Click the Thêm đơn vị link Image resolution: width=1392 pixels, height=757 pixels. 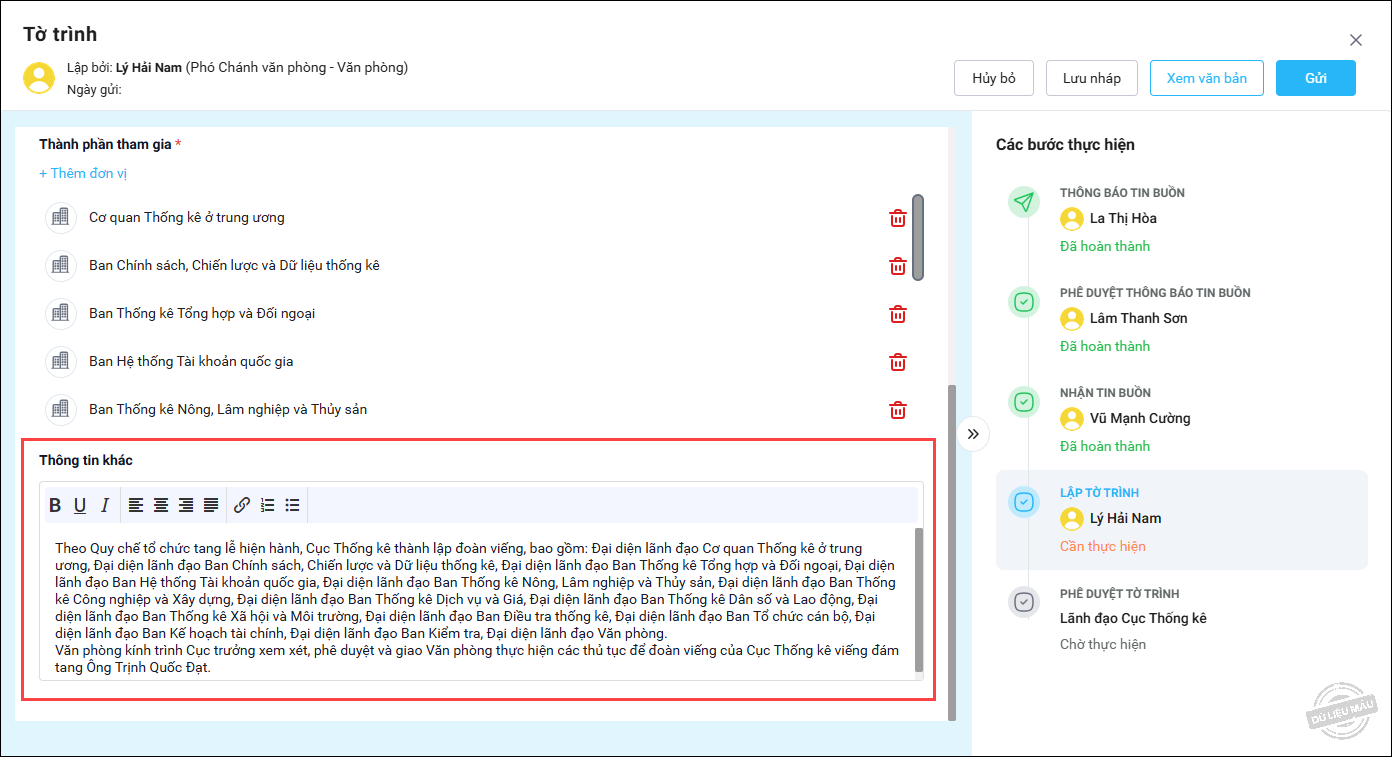click(x=83, y=173)
